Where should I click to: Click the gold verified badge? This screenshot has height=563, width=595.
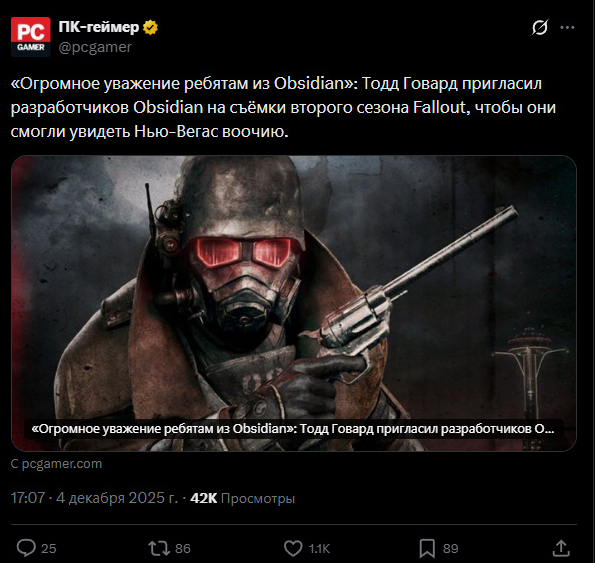click(150, 27)
